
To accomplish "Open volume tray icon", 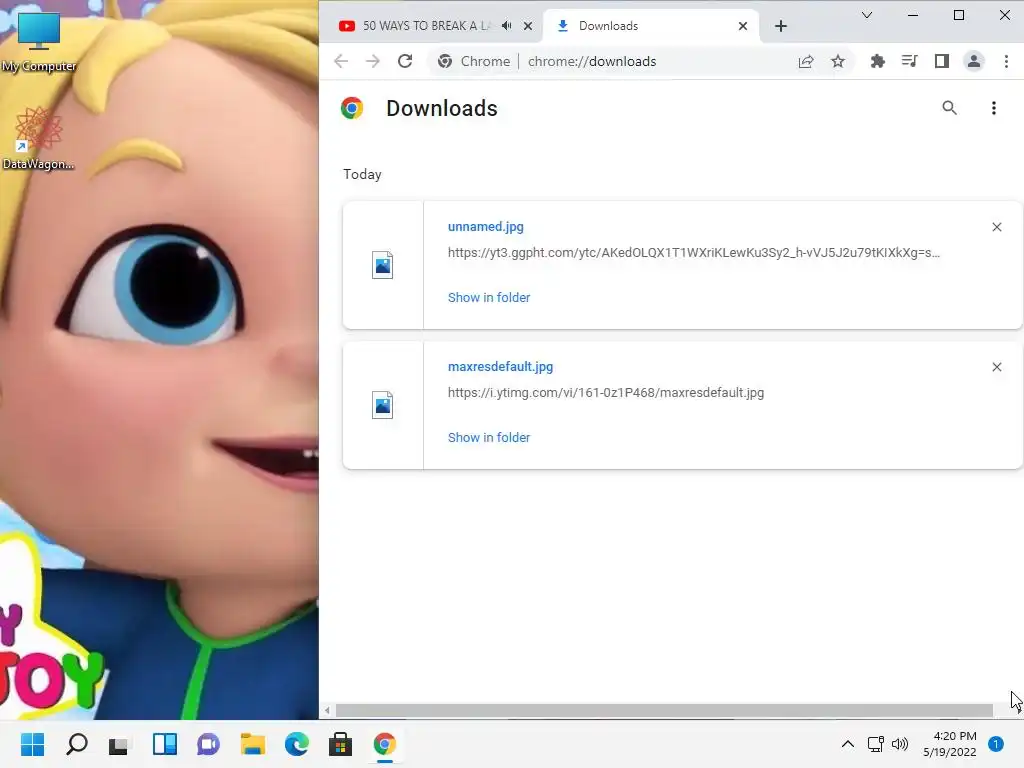I will (x=900, y=744).
